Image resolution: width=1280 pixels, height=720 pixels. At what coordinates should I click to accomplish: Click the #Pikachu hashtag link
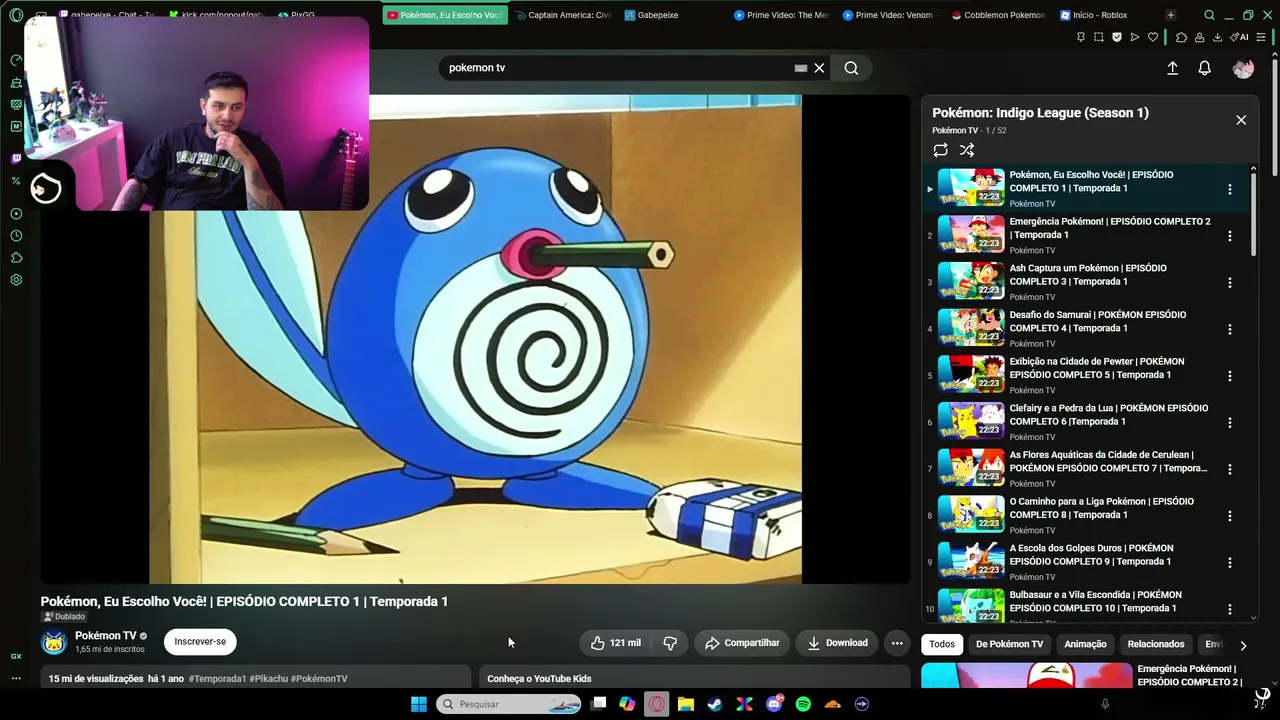(x=268, y=679)
